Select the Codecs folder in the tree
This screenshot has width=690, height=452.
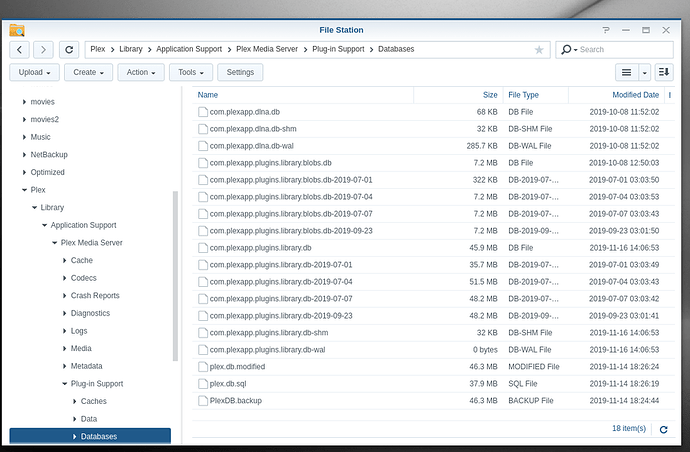(x=84, y=278)
